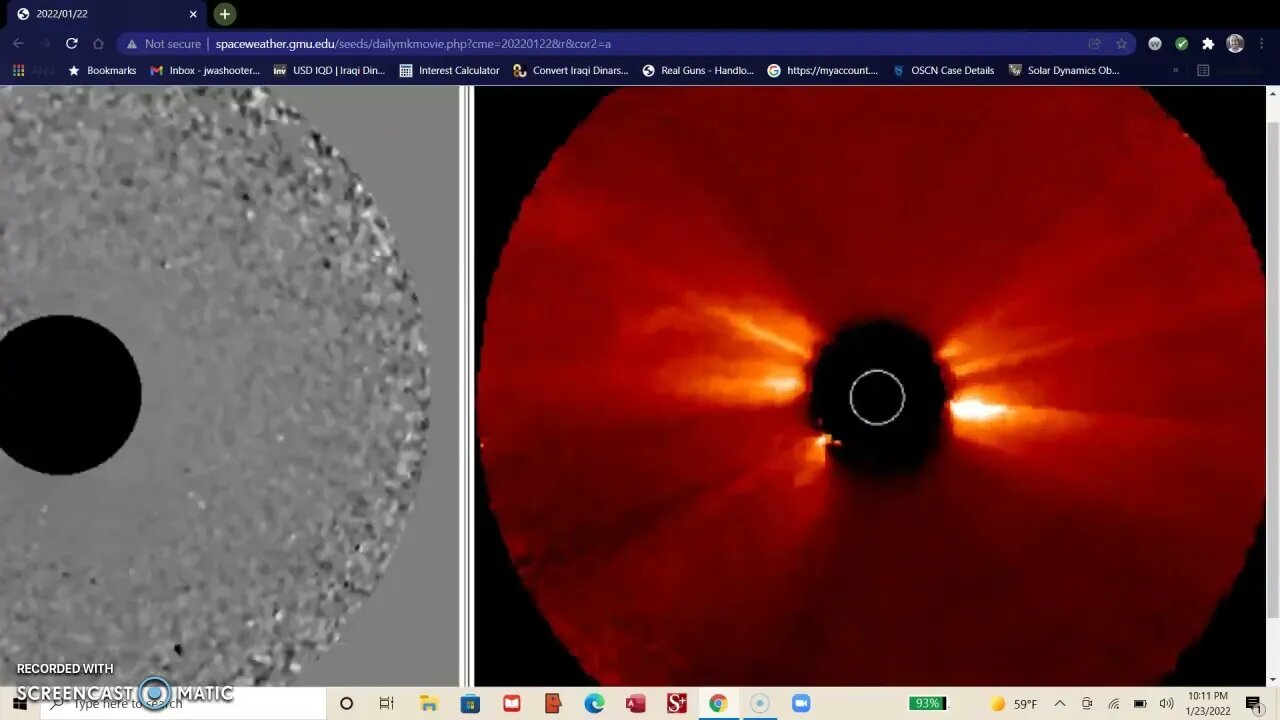Open the Interest Calculator bookmark
This screenshot has width=1280, height=720.
[450, 70]
